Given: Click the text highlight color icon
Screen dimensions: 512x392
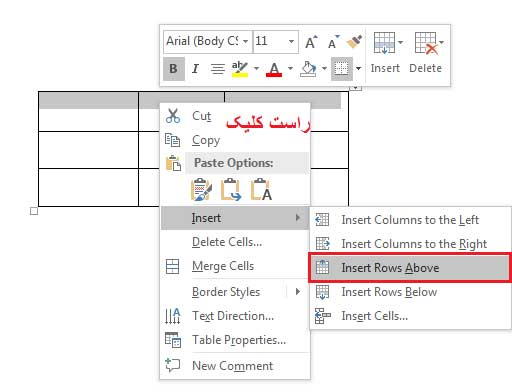Looking at the screenshot, I should (x=240, y=69).
